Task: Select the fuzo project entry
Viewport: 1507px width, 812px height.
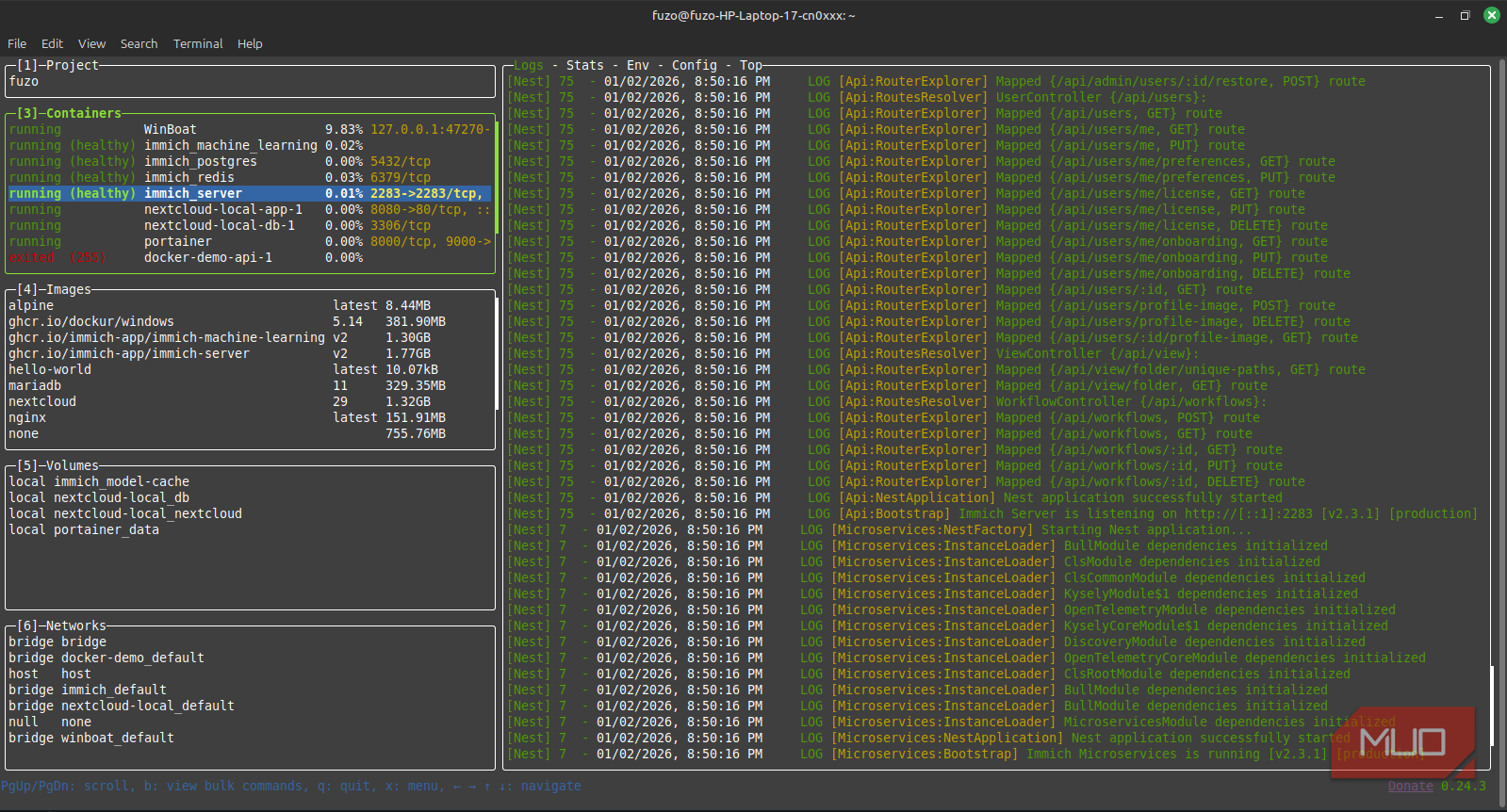Action: click(250, 81)
